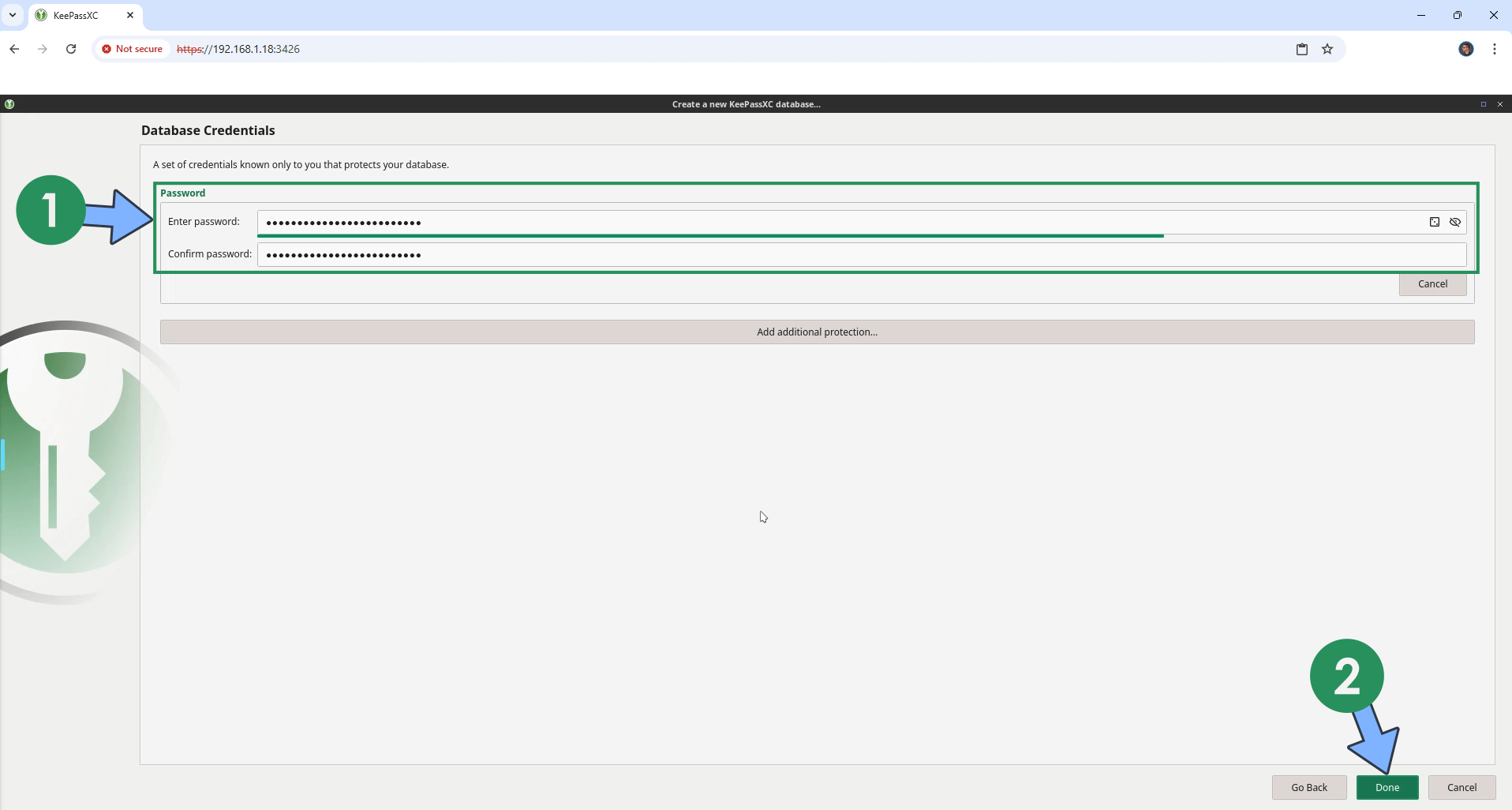Open the Not secure site info
This screenshot has width=1512, height=810.
click(x=132, y=49)
